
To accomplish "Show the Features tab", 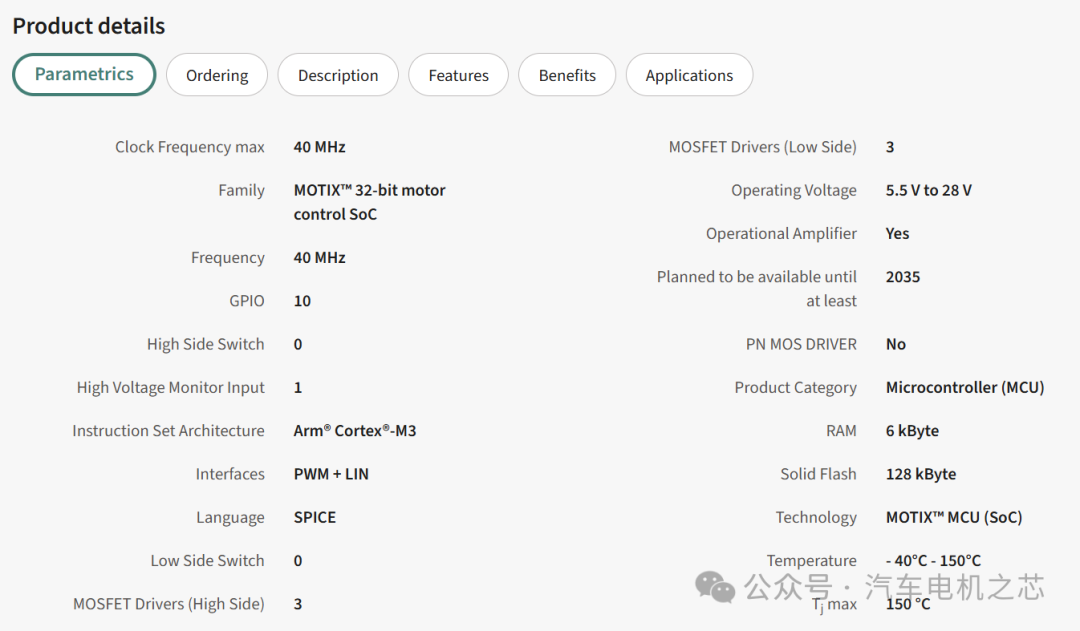I will (x=459, y=75).
